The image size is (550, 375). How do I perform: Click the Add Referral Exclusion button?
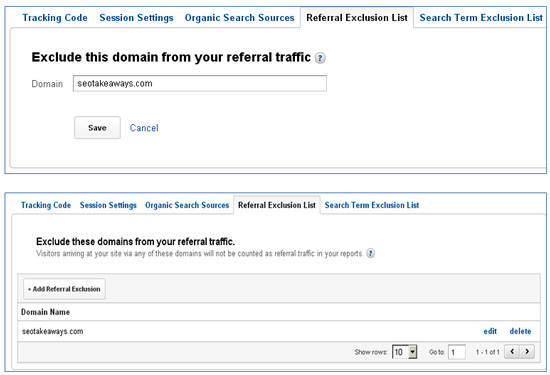click(64, 289)
